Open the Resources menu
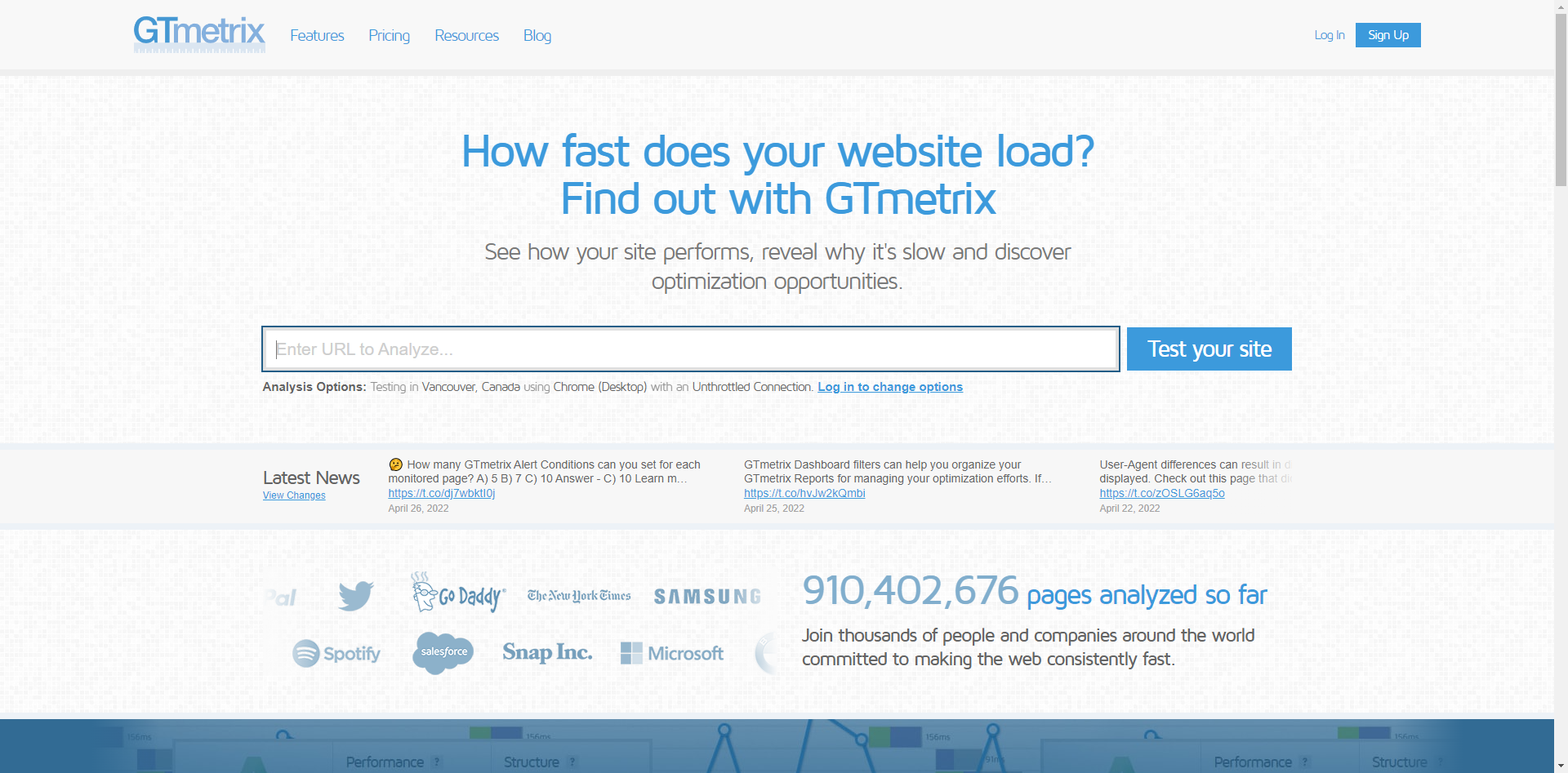The width and height of the screenshot is (1568, 773). [466, 35]
